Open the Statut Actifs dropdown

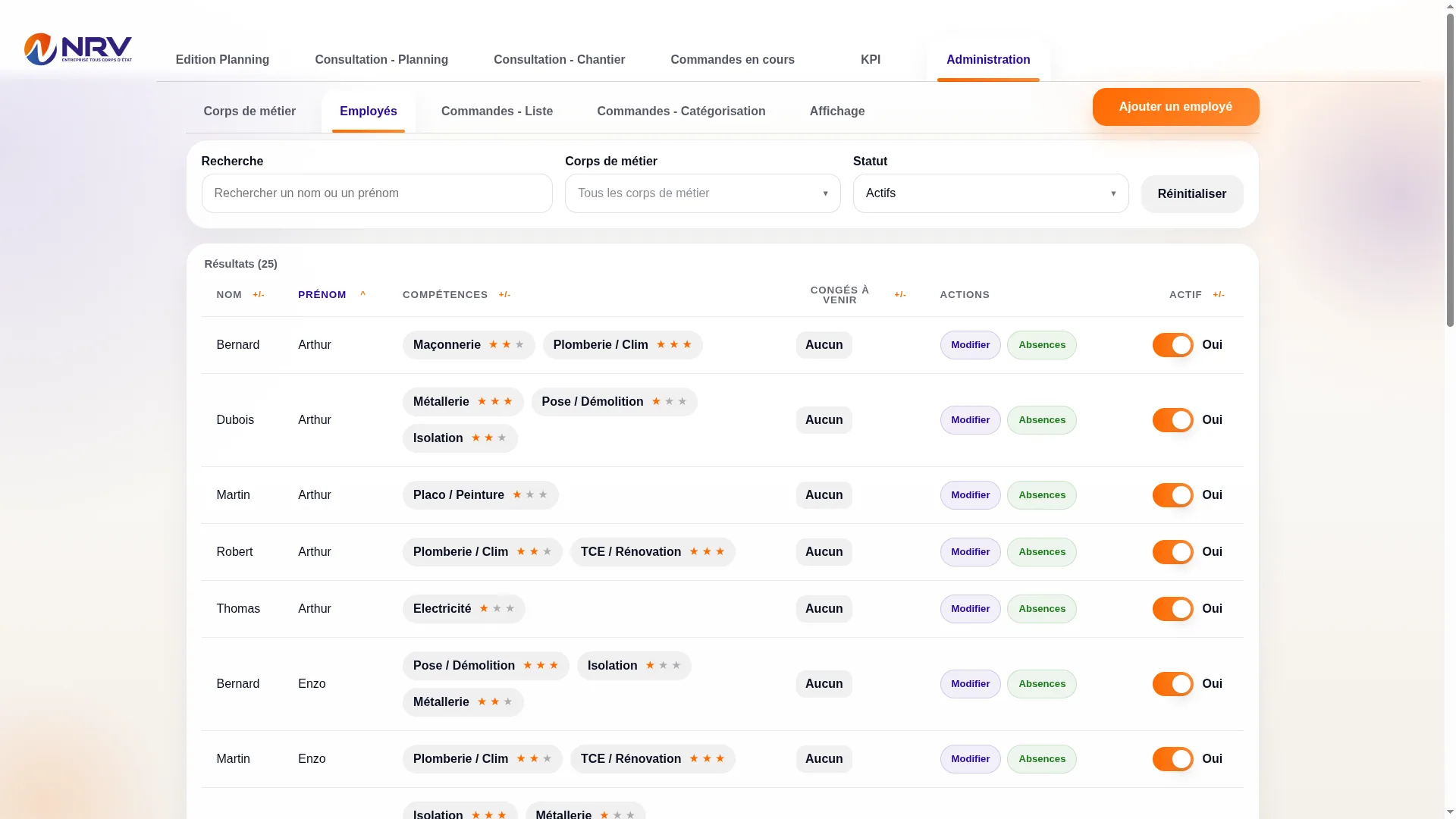click(990, 193)
